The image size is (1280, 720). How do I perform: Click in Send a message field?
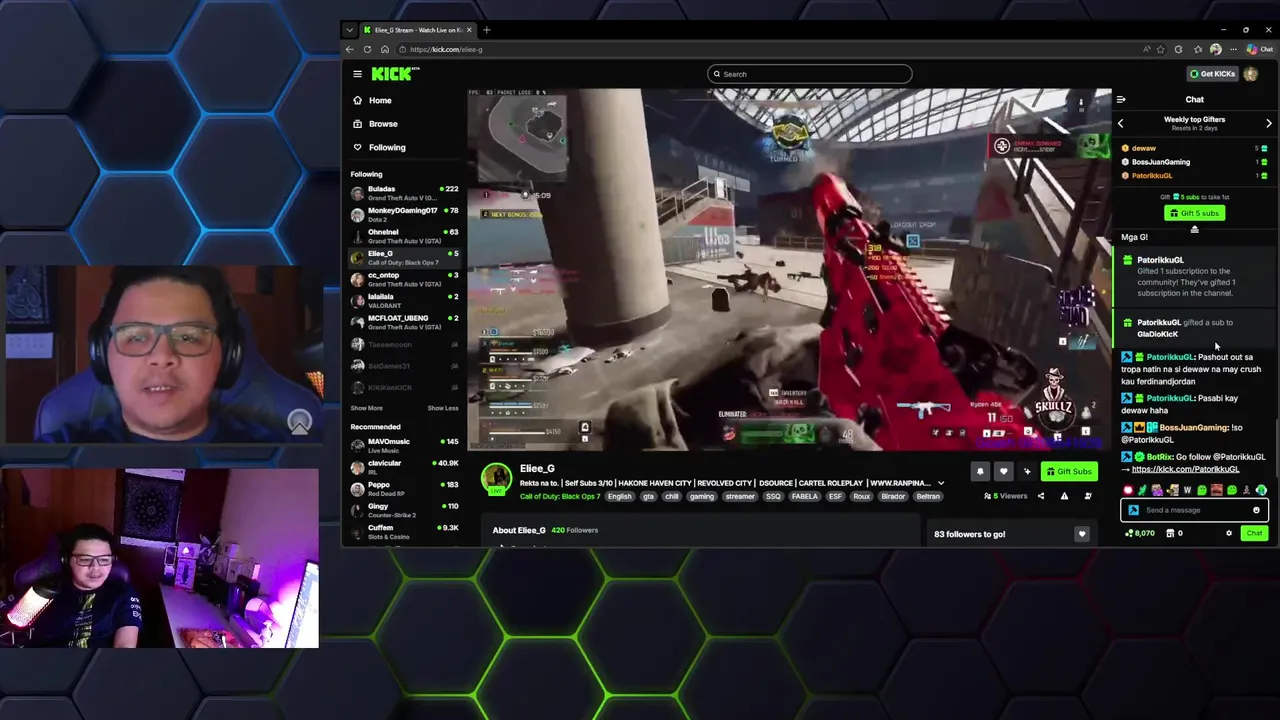point(1194,510)
